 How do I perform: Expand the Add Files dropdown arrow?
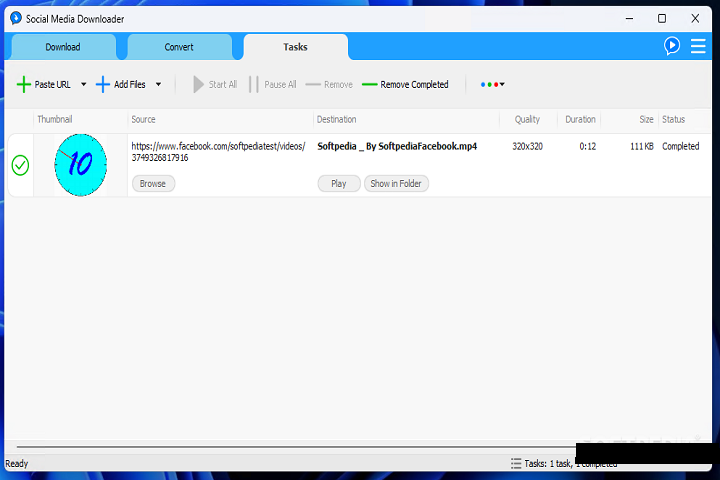[x=158, y=85]
